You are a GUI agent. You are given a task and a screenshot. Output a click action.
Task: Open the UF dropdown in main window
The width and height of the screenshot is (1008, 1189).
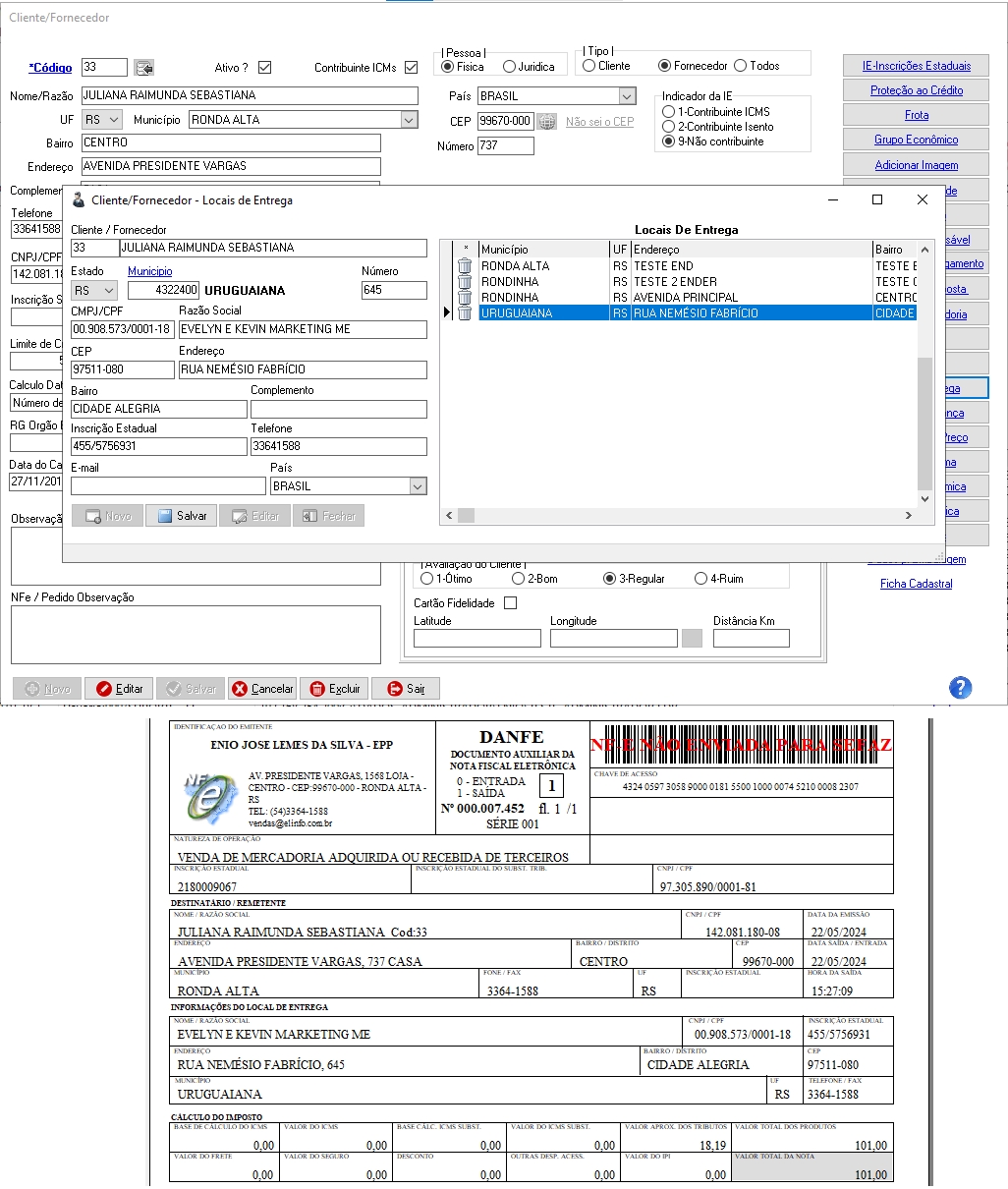point(114,120)
